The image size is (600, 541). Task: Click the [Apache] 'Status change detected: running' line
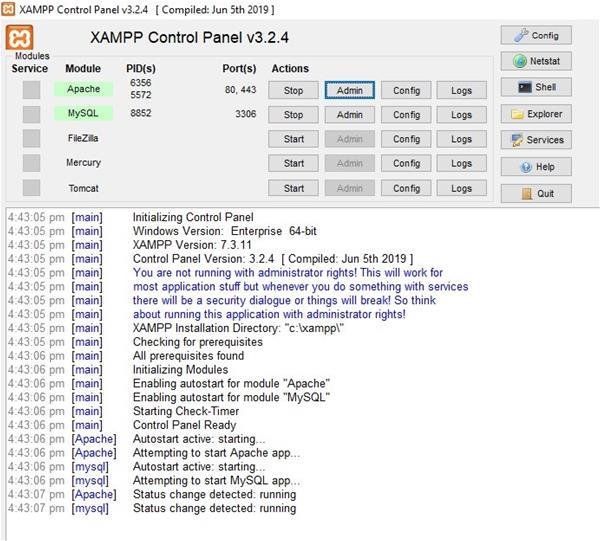click(214, 494)
